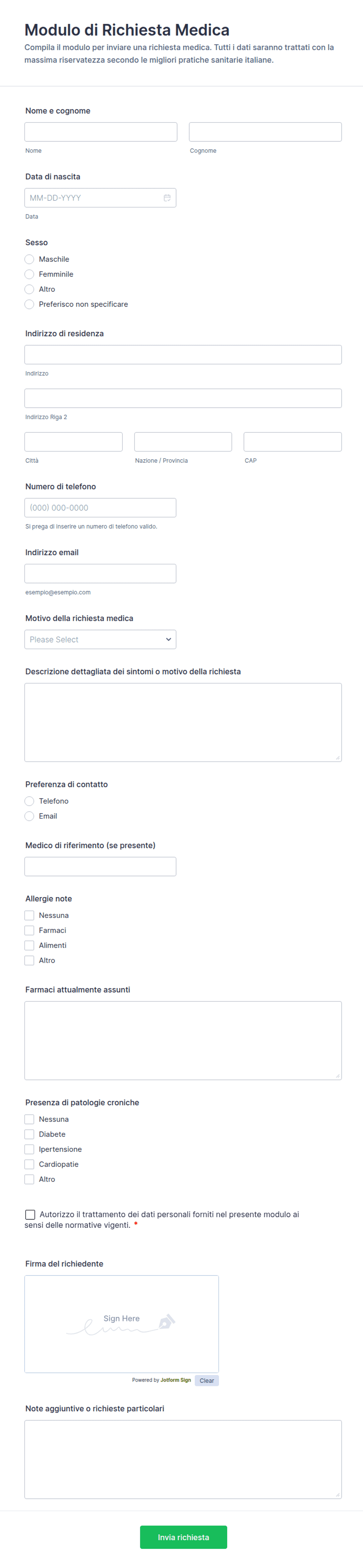The image size is (363, 1568).
Task: Click the Cognome text field
Action: (265, 132)
